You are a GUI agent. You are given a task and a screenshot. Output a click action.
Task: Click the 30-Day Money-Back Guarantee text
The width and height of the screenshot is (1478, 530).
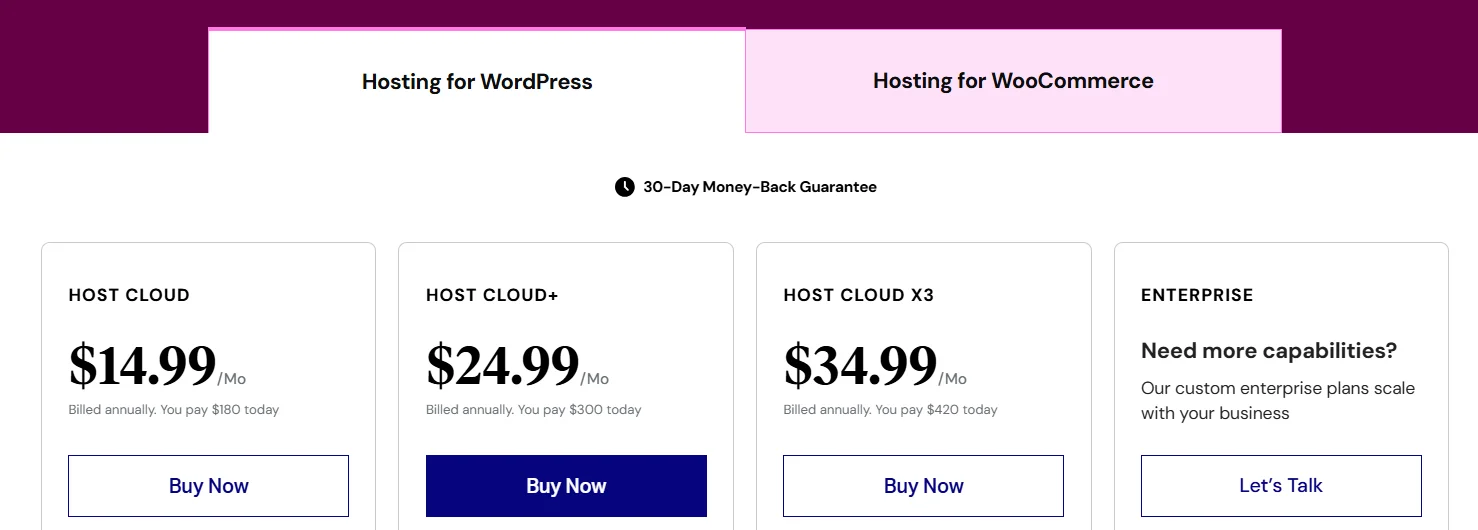(x=759, y=187)
